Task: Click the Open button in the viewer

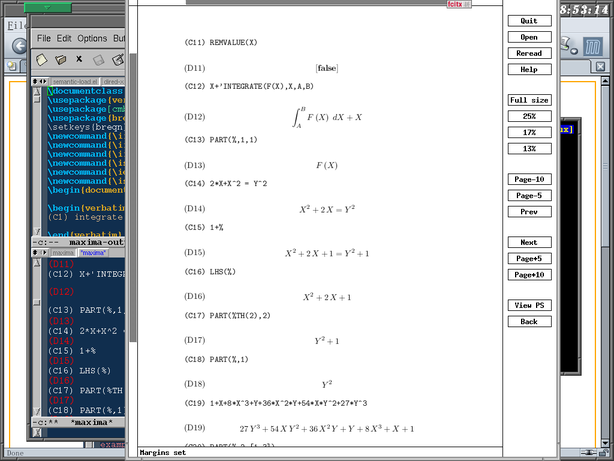Action: (x=529, y=37)
